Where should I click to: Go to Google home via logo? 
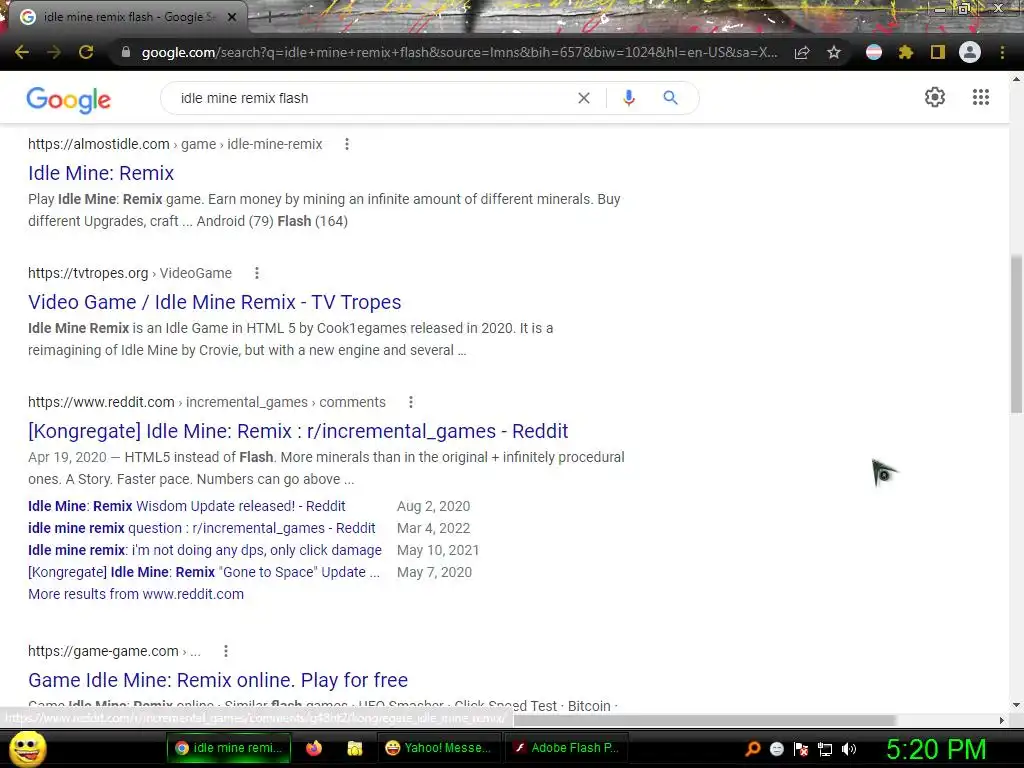69,99
